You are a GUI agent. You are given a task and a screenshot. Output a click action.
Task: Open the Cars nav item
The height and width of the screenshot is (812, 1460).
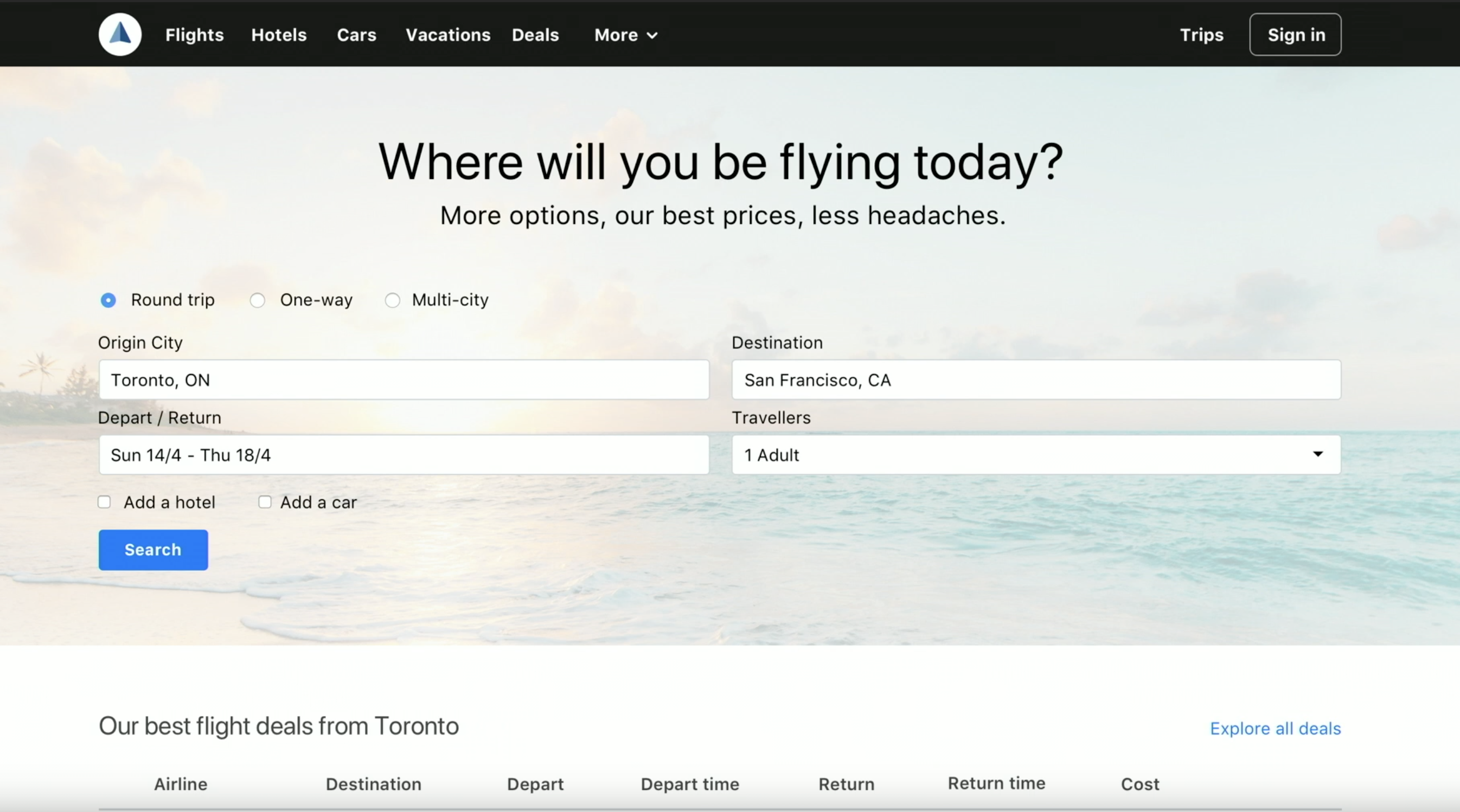pyautogui.click(x=356, y=35)
